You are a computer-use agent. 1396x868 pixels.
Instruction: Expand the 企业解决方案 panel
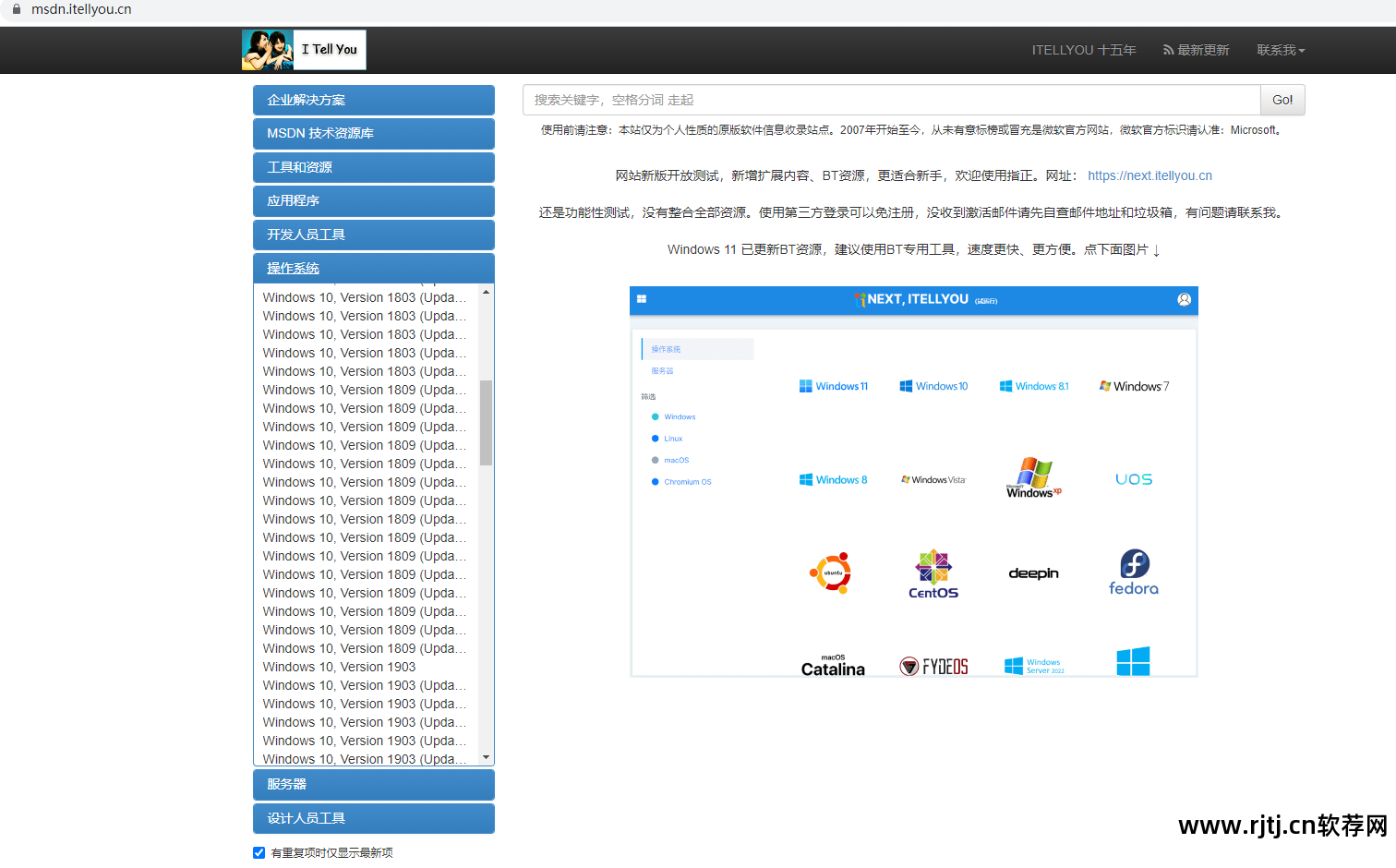(x=374, y=100)
